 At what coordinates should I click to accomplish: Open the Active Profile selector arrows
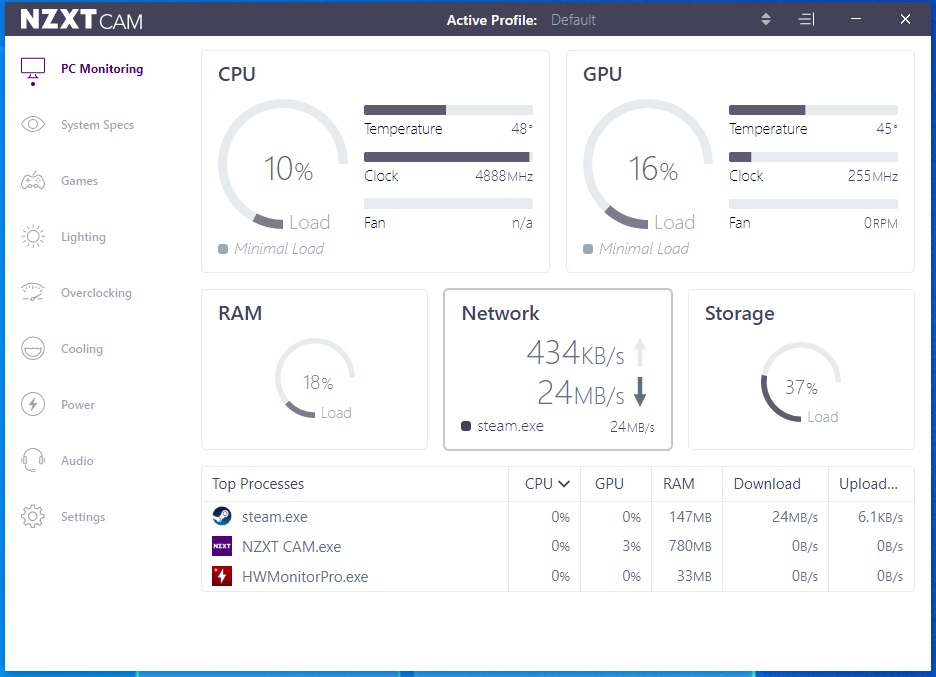click(x=766, y=20)
